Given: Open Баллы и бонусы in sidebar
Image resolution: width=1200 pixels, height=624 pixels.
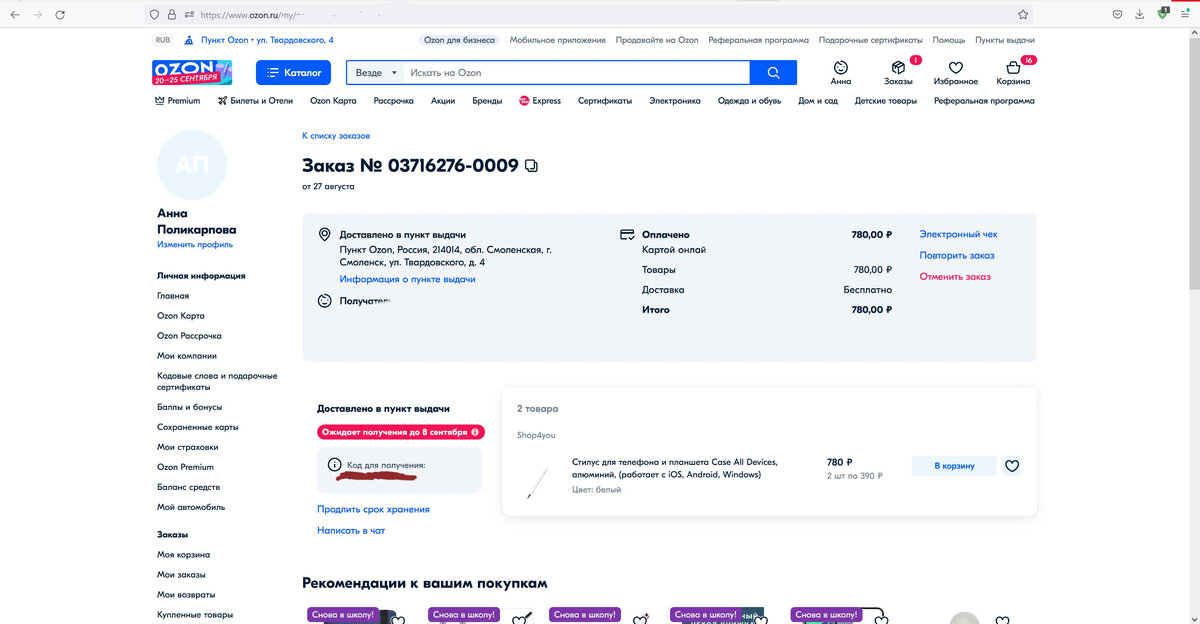Looking at the screenshot, I should point(190,407).
